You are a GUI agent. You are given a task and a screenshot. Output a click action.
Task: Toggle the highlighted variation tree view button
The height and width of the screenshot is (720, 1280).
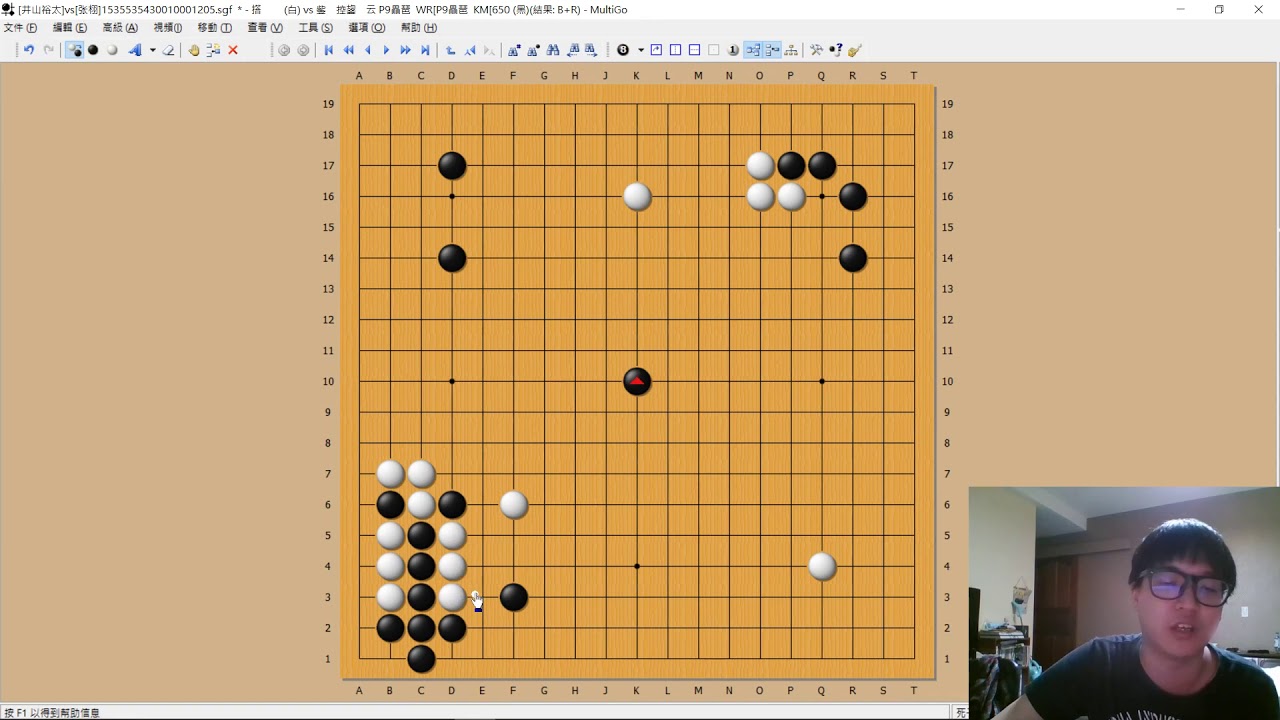pos(753,50)
